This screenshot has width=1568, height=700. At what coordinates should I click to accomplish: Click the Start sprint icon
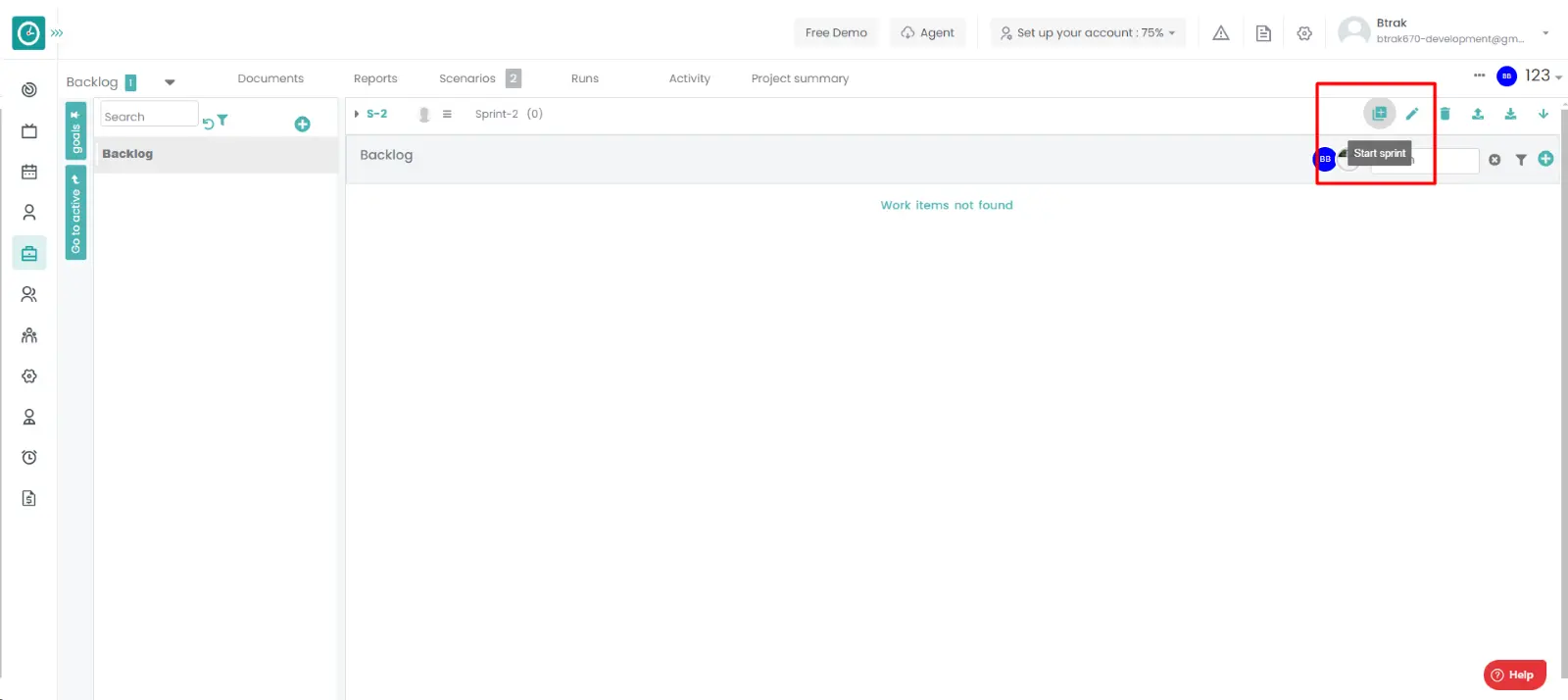tap(1379, 114)
